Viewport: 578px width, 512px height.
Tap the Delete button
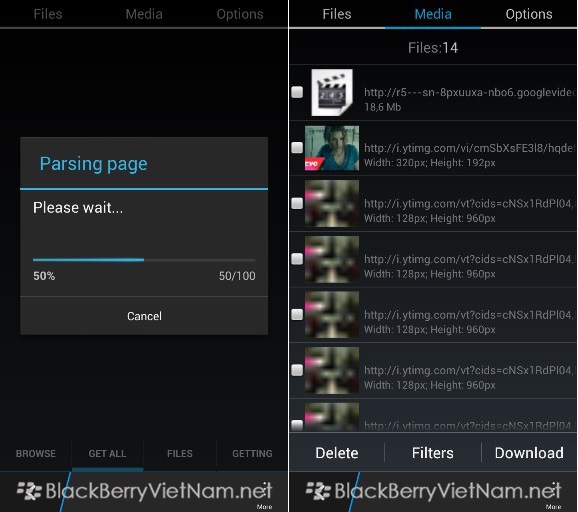click(x=337, y=453)
